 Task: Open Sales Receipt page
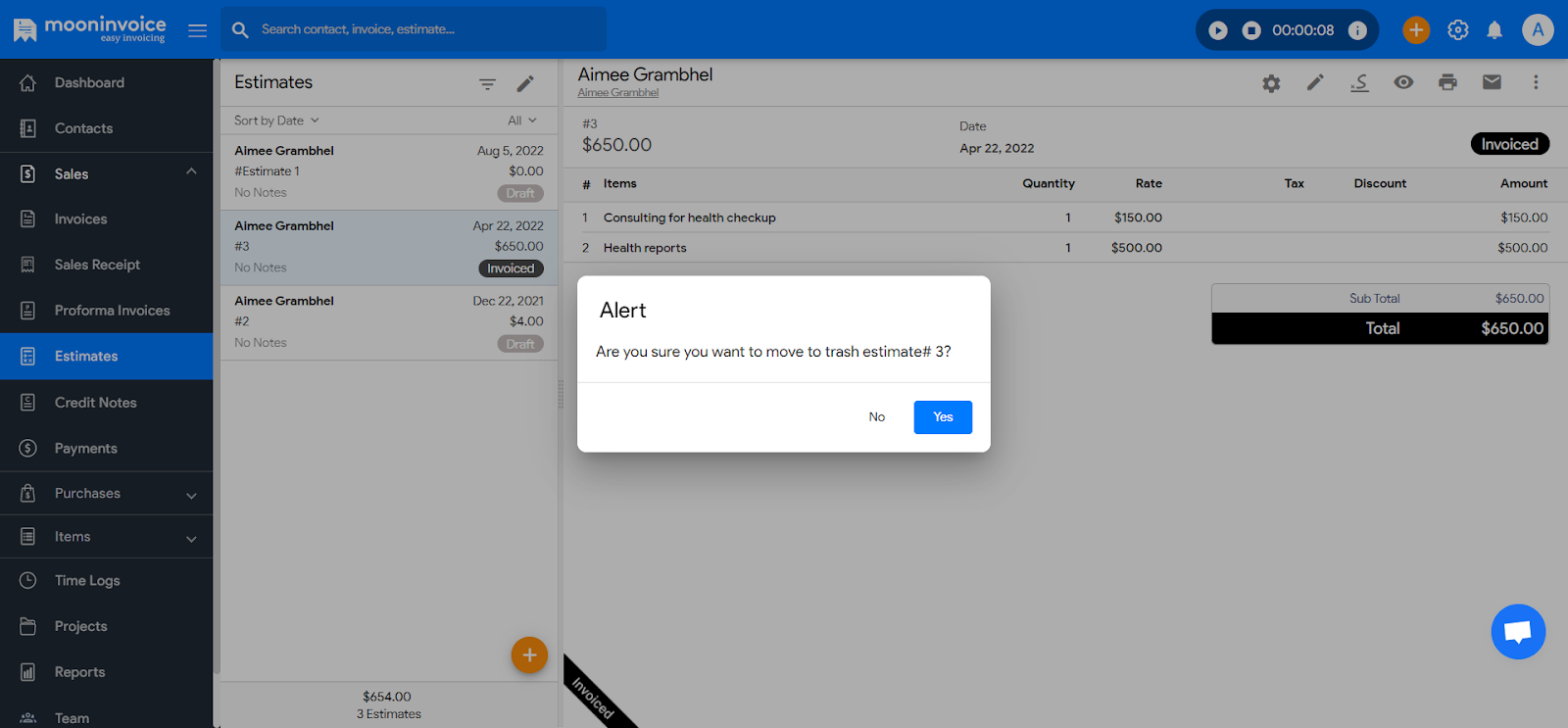click(x=106, y=265)
